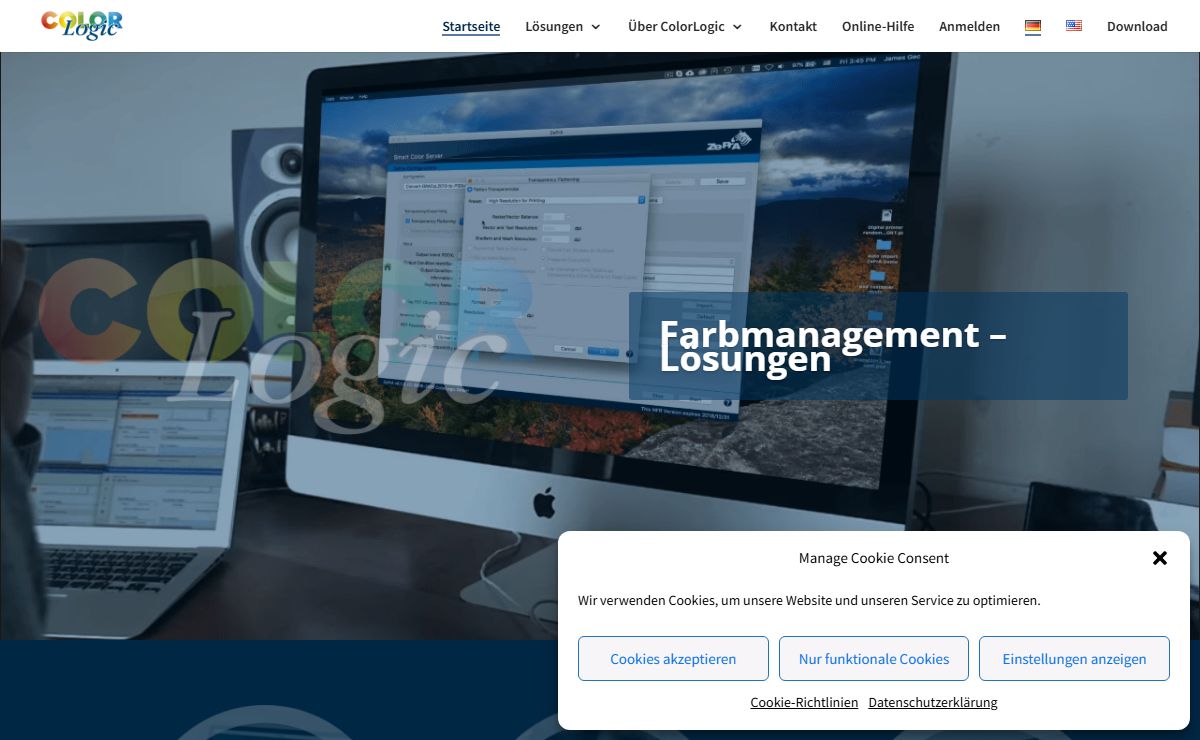The image size is (1200, 740).
Task: Open the Download page
Action: (1137, 27)
